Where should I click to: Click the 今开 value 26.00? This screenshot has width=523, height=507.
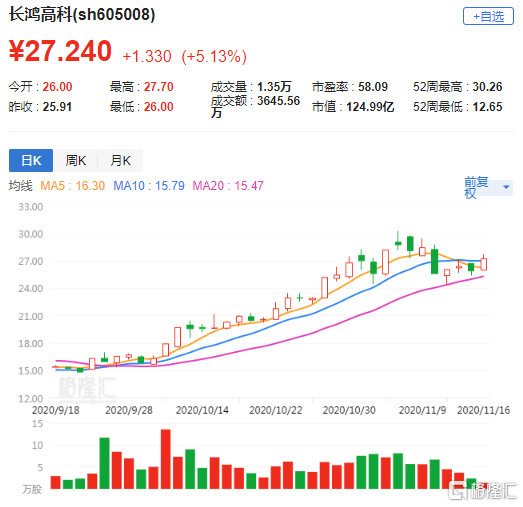click(x=57, y=87)
